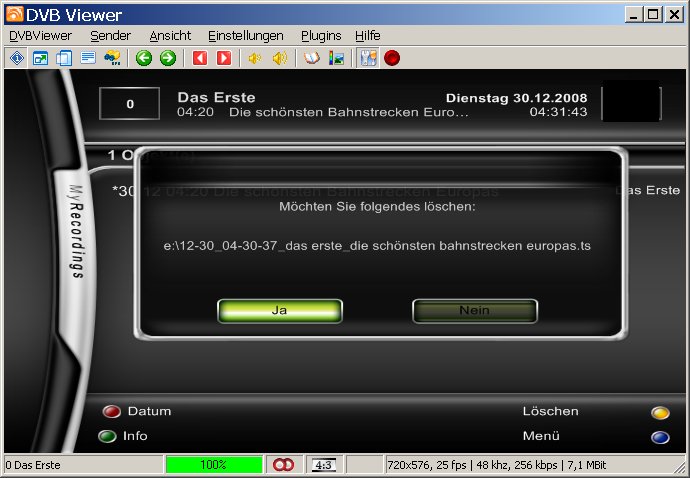Click the Menü label
690x478 pixels.
click(x=541, y=436)
